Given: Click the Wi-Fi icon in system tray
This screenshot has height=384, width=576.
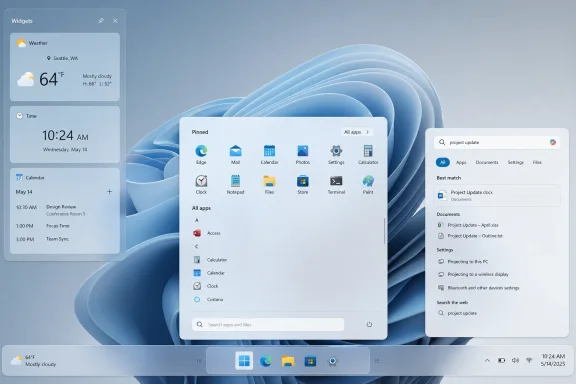Looking at the screenshot, I should tap(529, 360).
